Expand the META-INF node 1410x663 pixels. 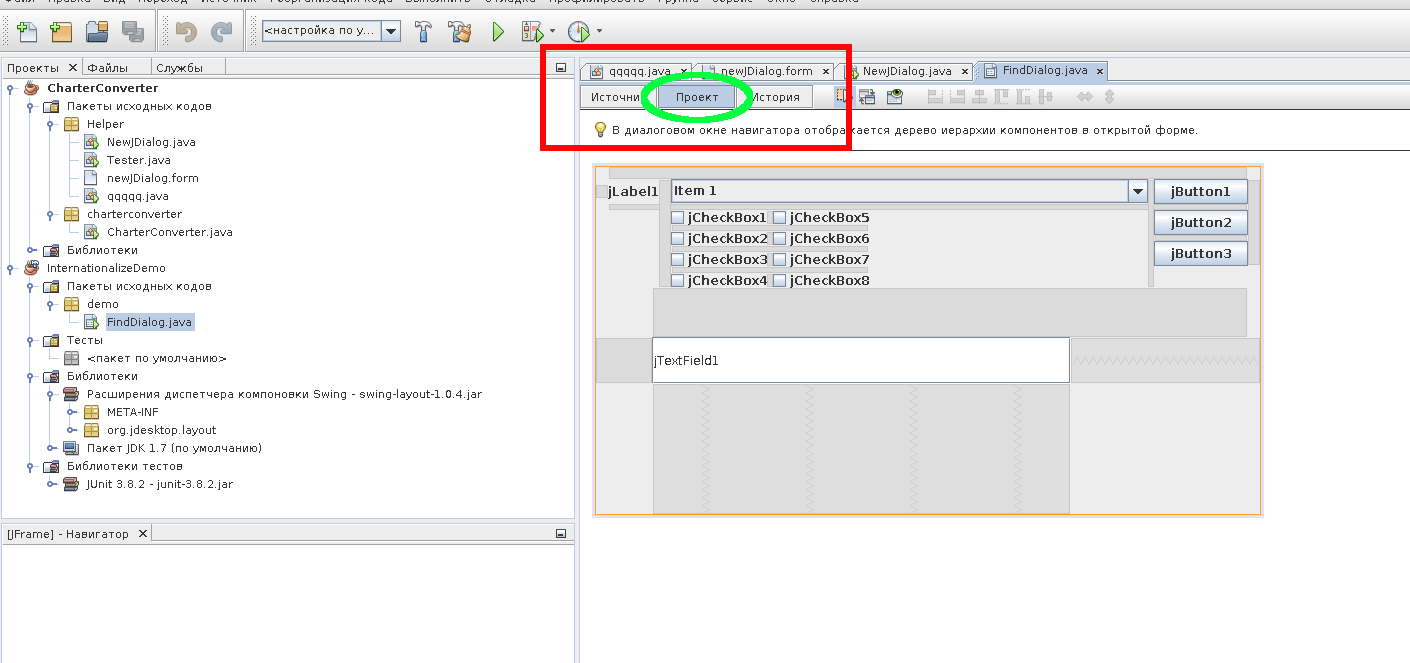[x=70, y=412]
